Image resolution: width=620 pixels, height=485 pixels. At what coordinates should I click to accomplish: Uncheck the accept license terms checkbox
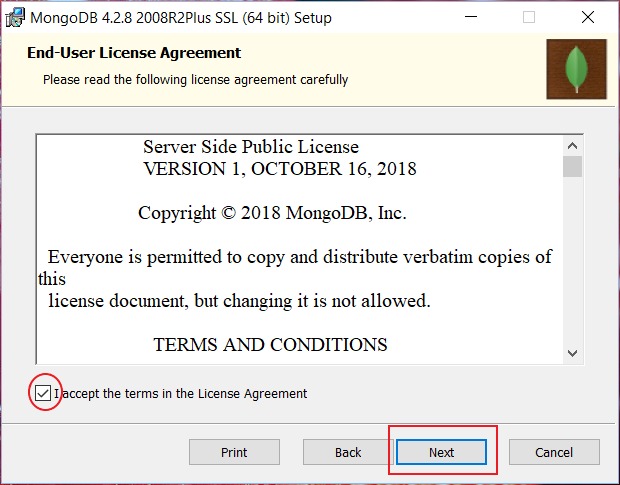tap(43, 393)
